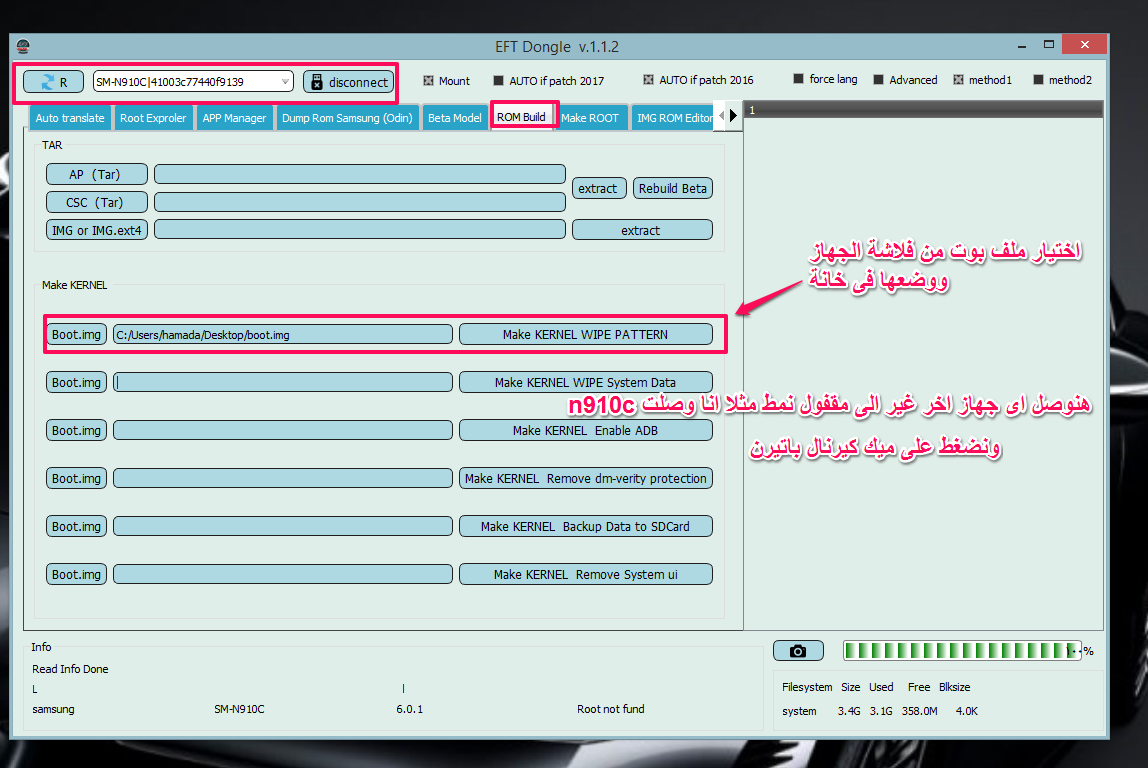
Task: Click Make KERNEL WIPE PATTERN
Action: [x=586, y=335]
